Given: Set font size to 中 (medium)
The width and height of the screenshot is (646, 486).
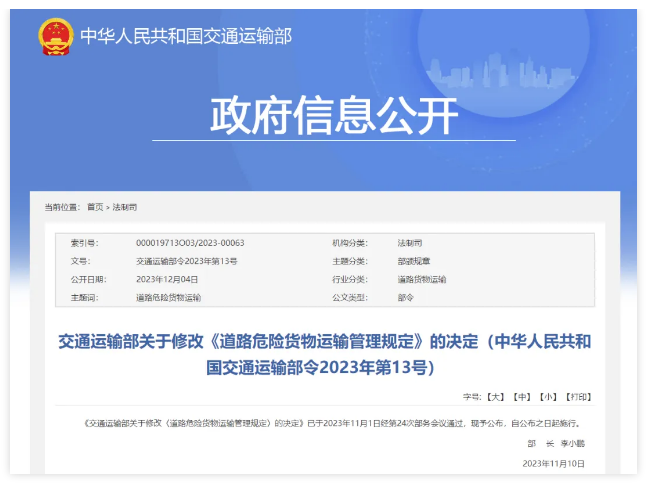Looking at the screenshot, I should [521, 397].
